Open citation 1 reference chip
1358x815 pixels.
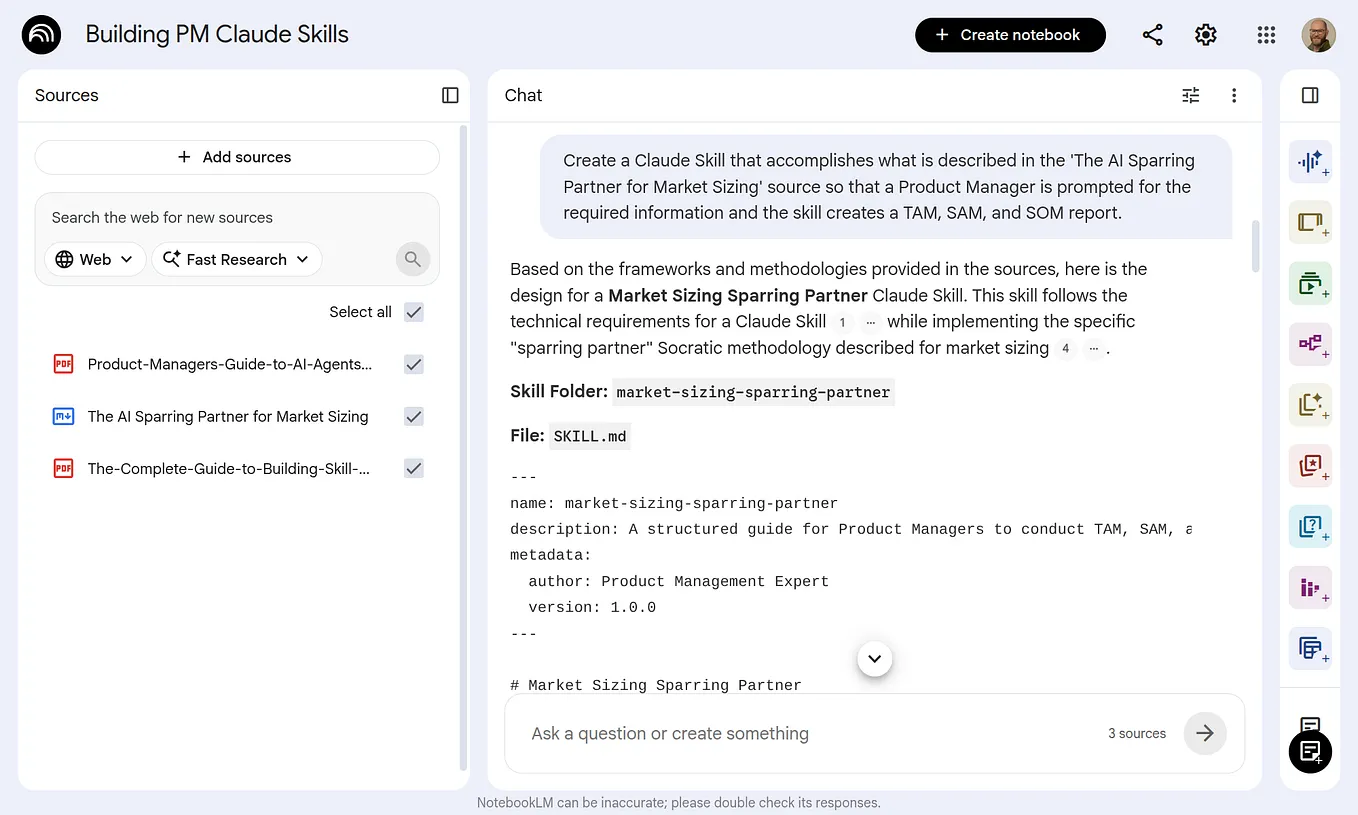pos(842,322)
